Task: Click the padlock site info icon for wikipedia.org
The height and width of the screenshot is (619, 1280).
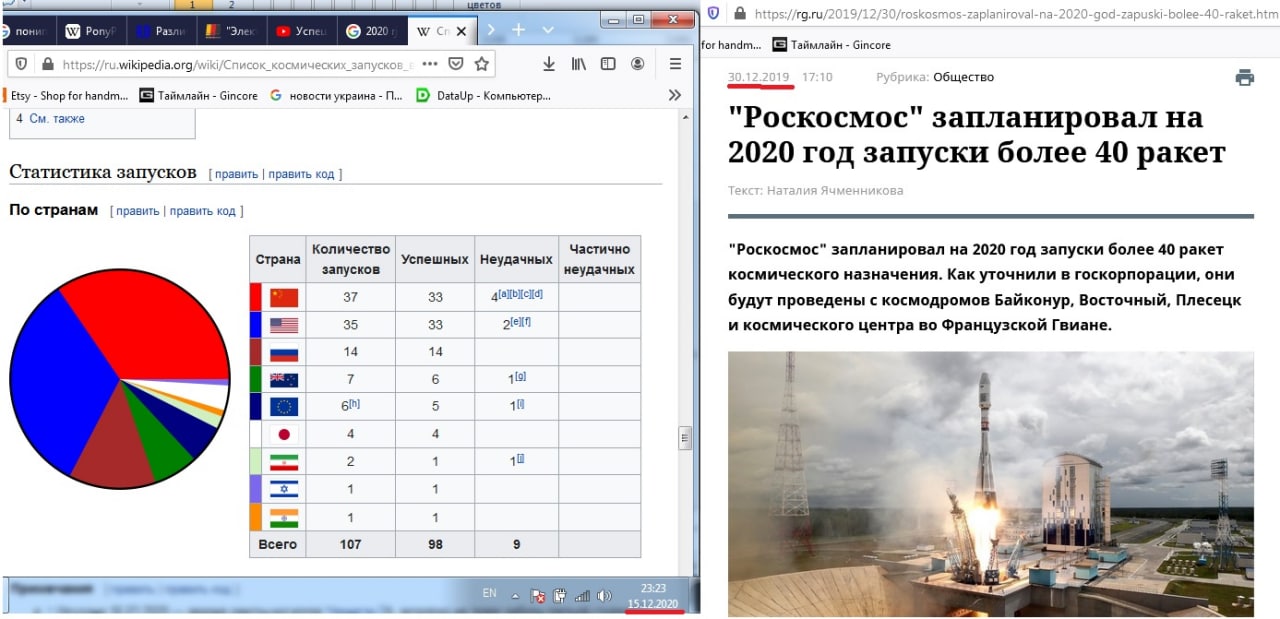Action: pos(46,64)
